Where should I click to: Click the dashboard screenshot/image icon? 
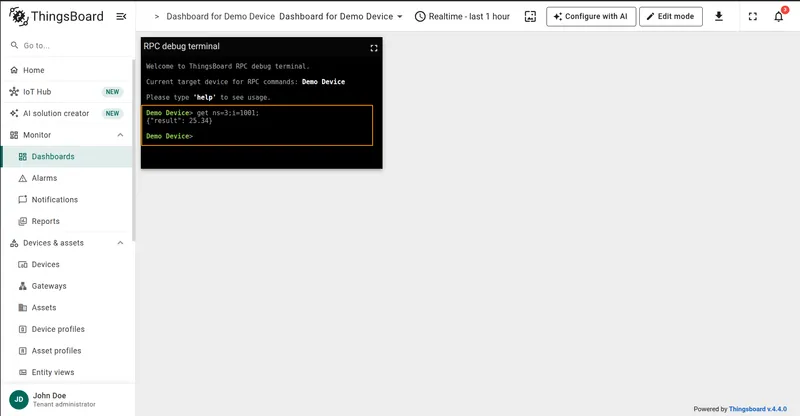pos(530,16)
